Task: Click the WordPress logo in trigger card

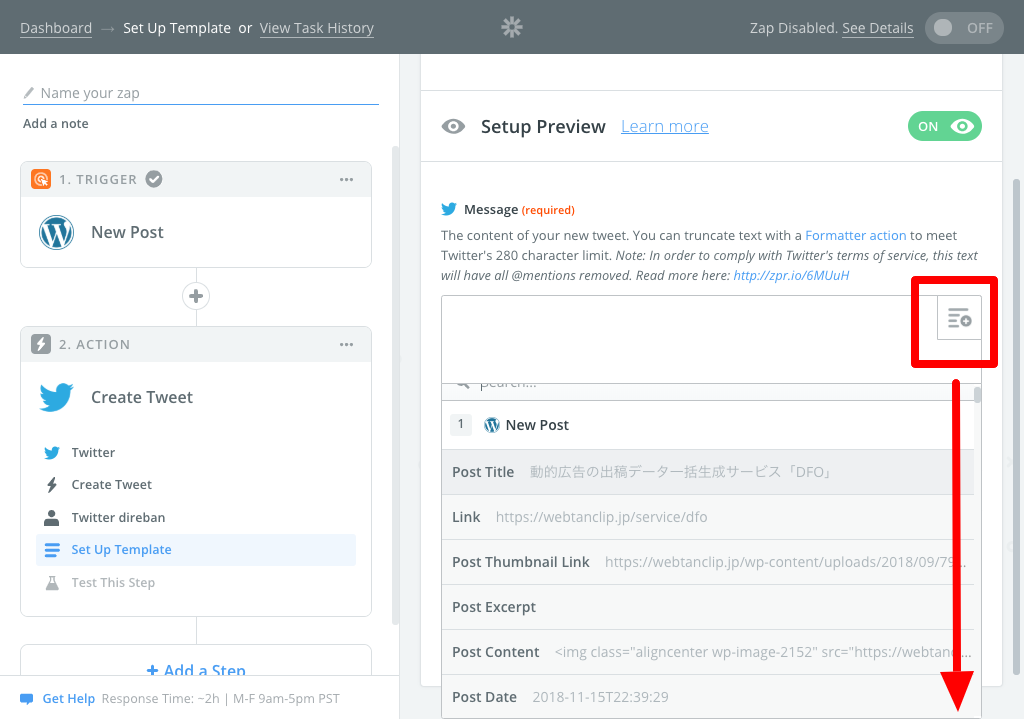Action: pos(57,232)
